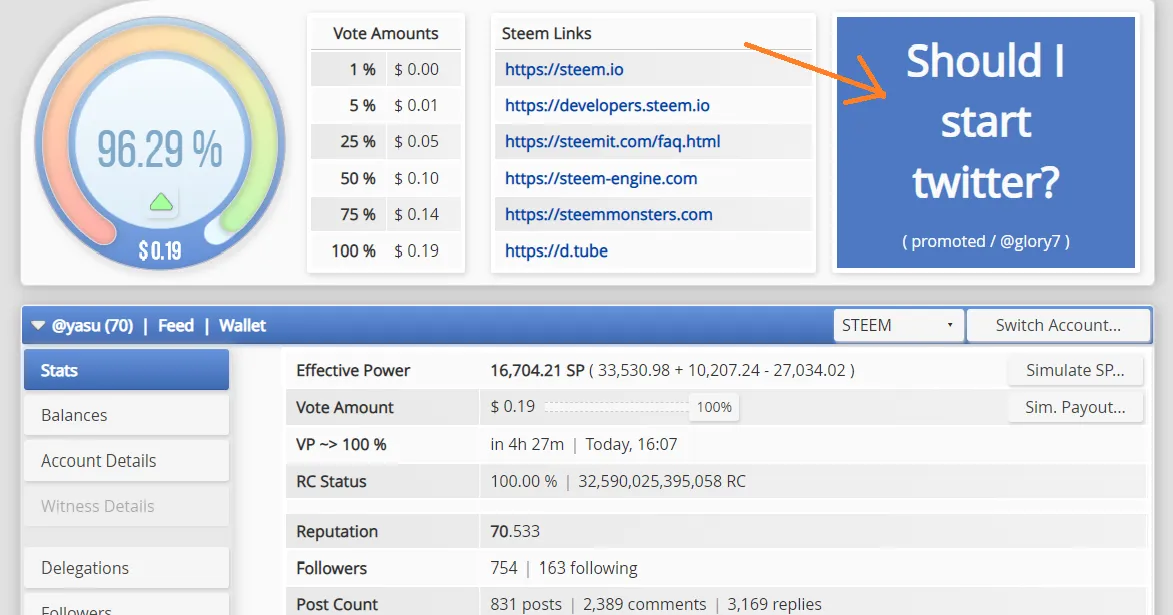Open the https://d.tube link
Image resolution: width=1173 pixels, height=615 pixels.
tap(556, 251)
